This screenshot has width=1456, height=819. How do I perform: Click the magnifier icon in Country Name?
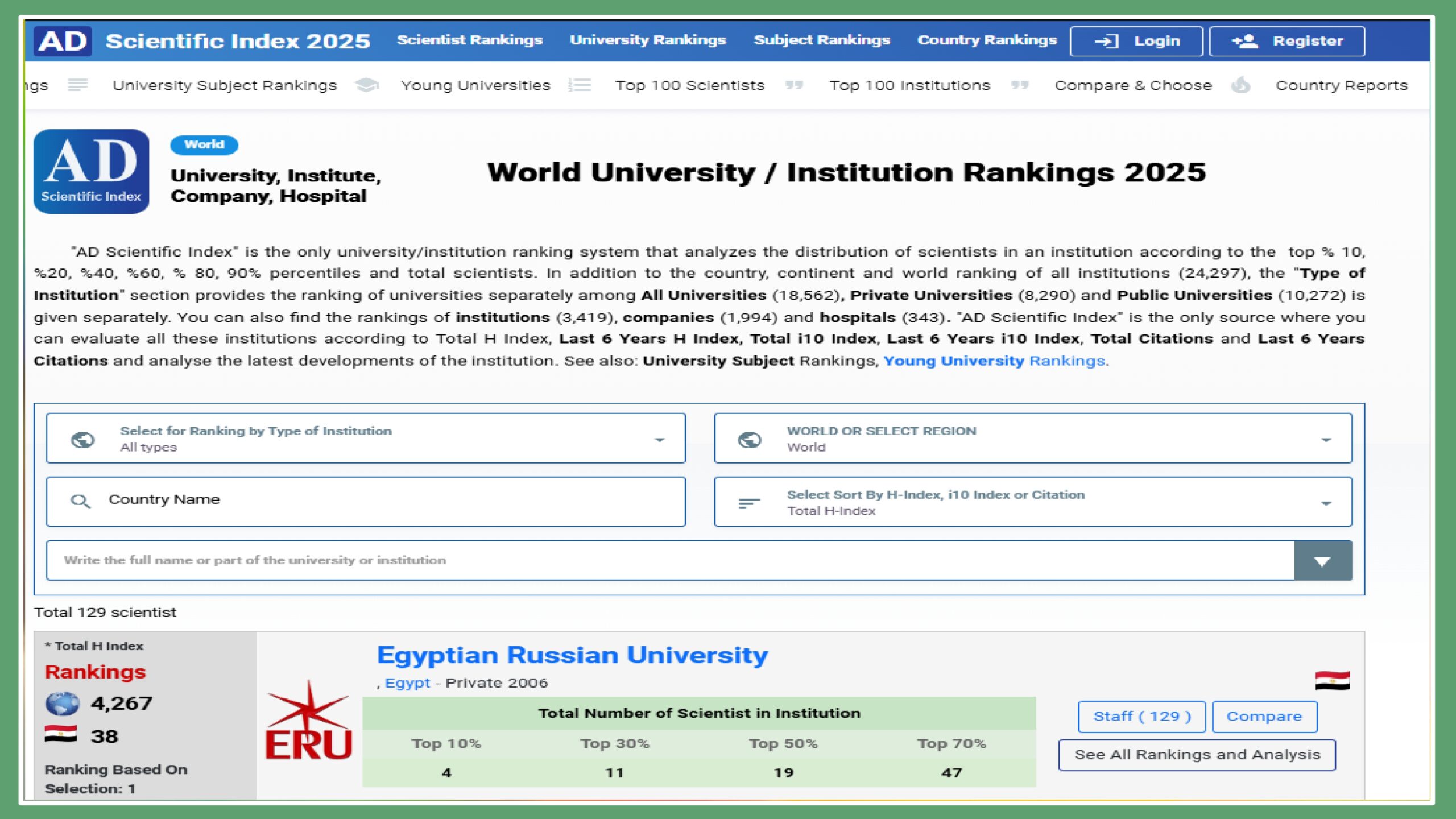[80, 501]
